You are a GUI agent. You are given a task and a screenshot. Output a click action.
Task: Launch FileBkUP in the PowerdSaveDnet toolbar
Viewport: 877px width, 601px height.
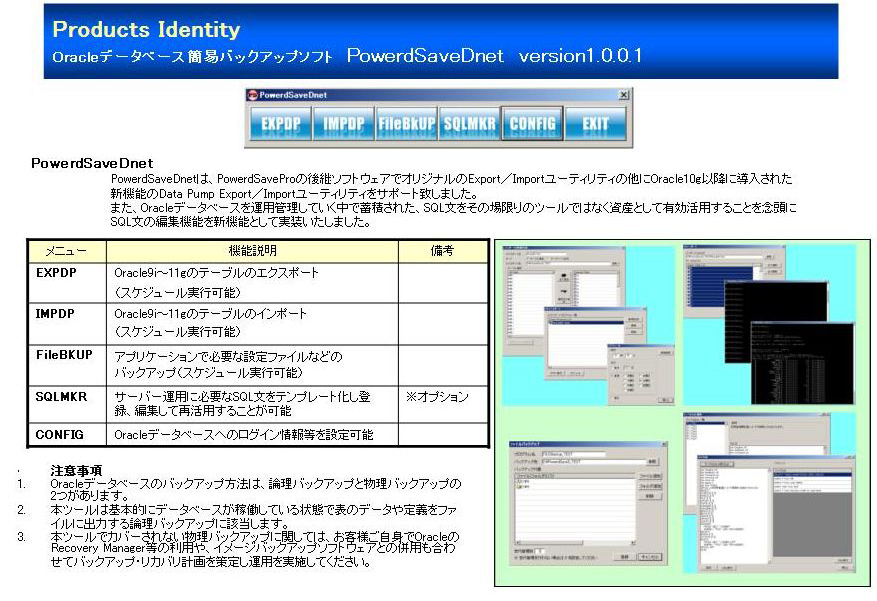click(x=407, y=123)
